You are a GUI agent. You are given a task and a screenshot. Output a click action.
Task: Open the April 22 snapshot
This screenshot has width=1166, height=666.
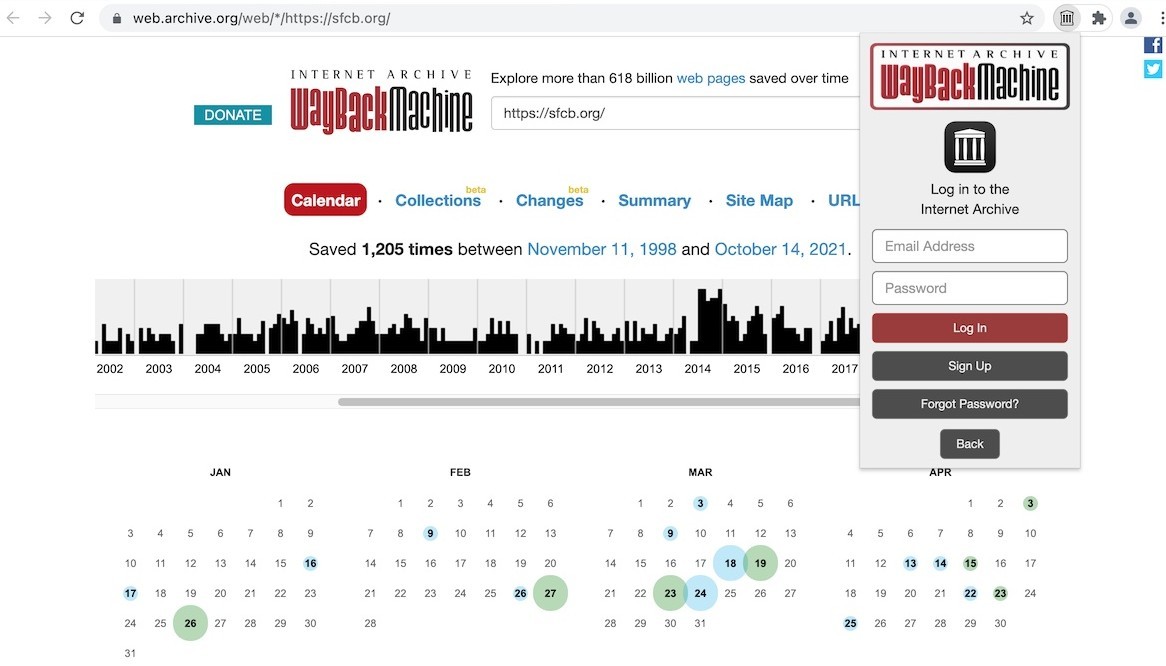[970, 593]
